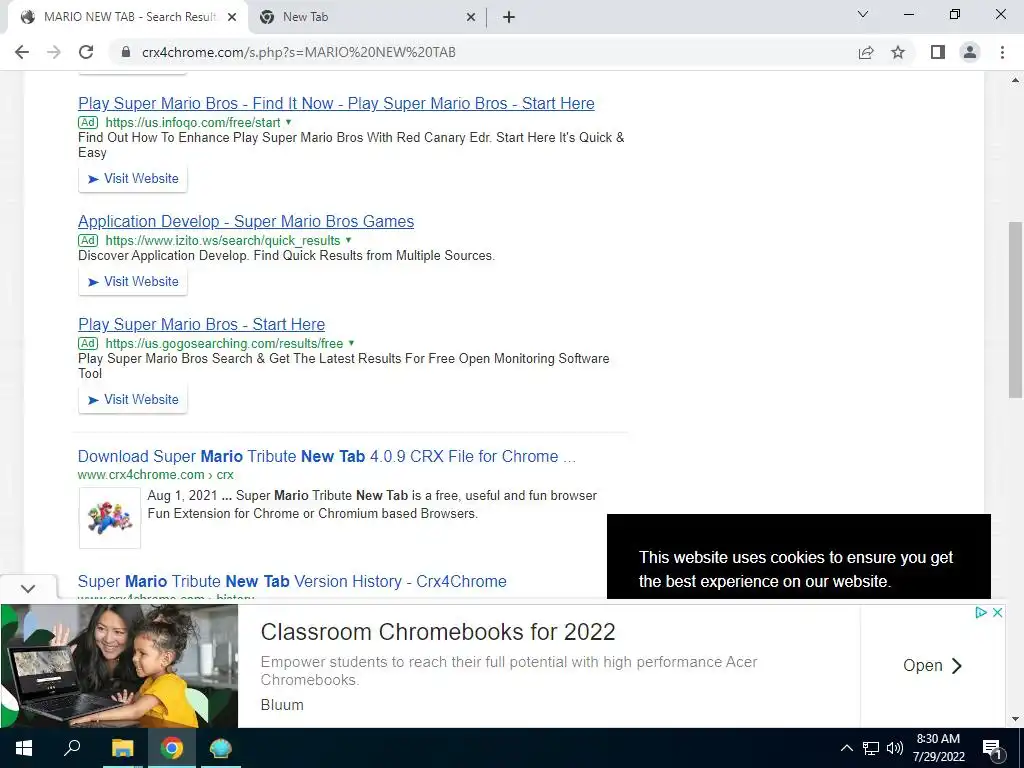Click Visit Website under the infoqo ad
1024x768 pixels.
[133, 178]
